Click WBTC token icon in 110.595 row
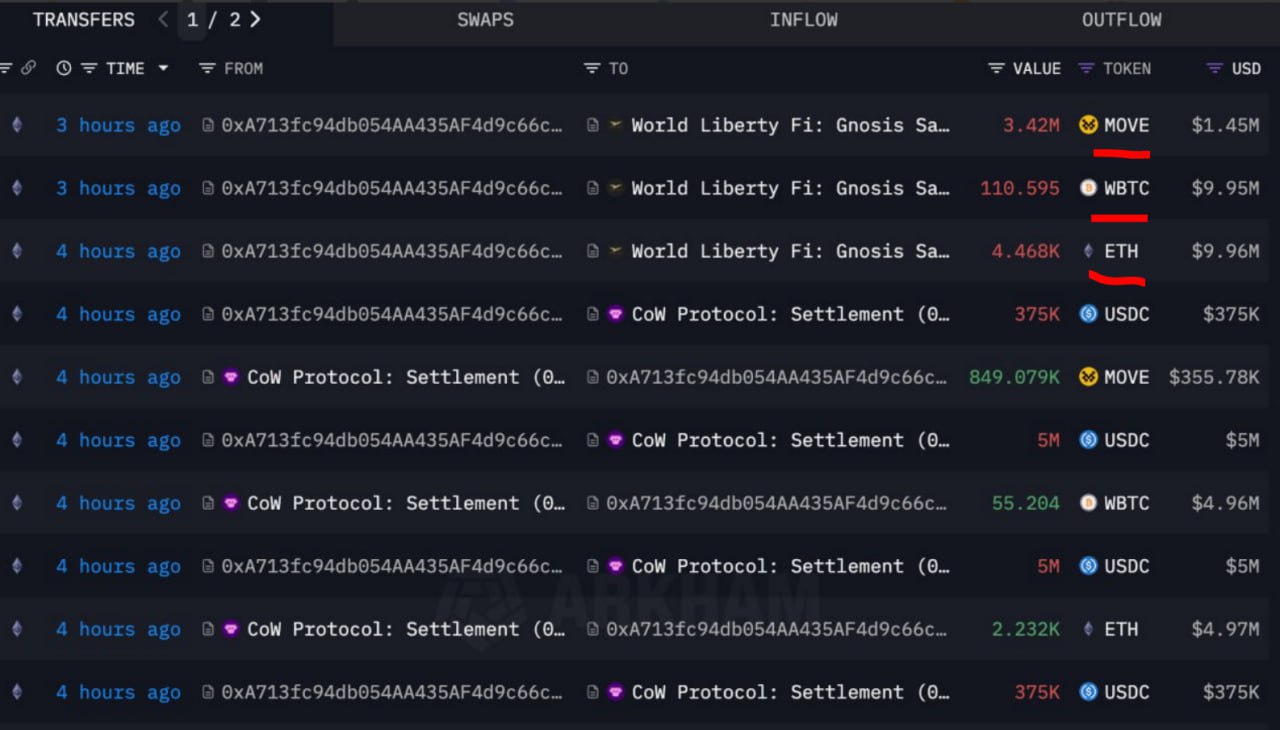1280x730 pixels. coord(1089,188)
